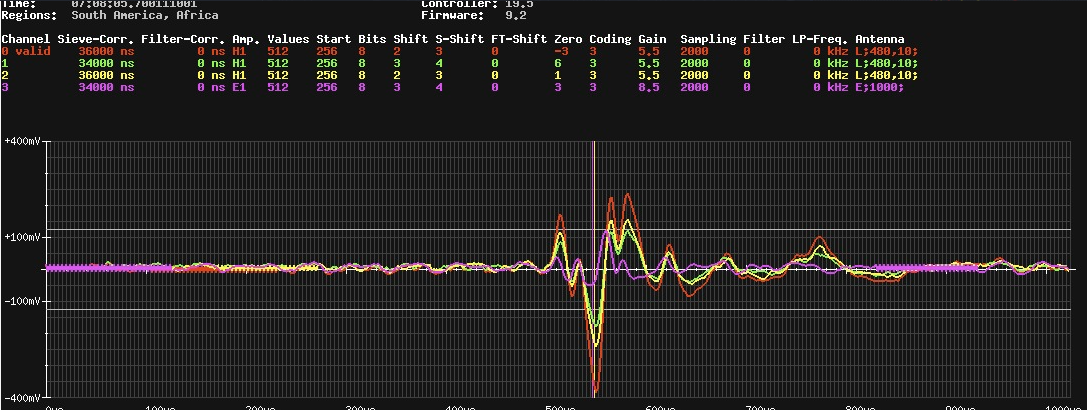
Task: Click the '+400mV' y-axis label
Action: pos(22,141)
